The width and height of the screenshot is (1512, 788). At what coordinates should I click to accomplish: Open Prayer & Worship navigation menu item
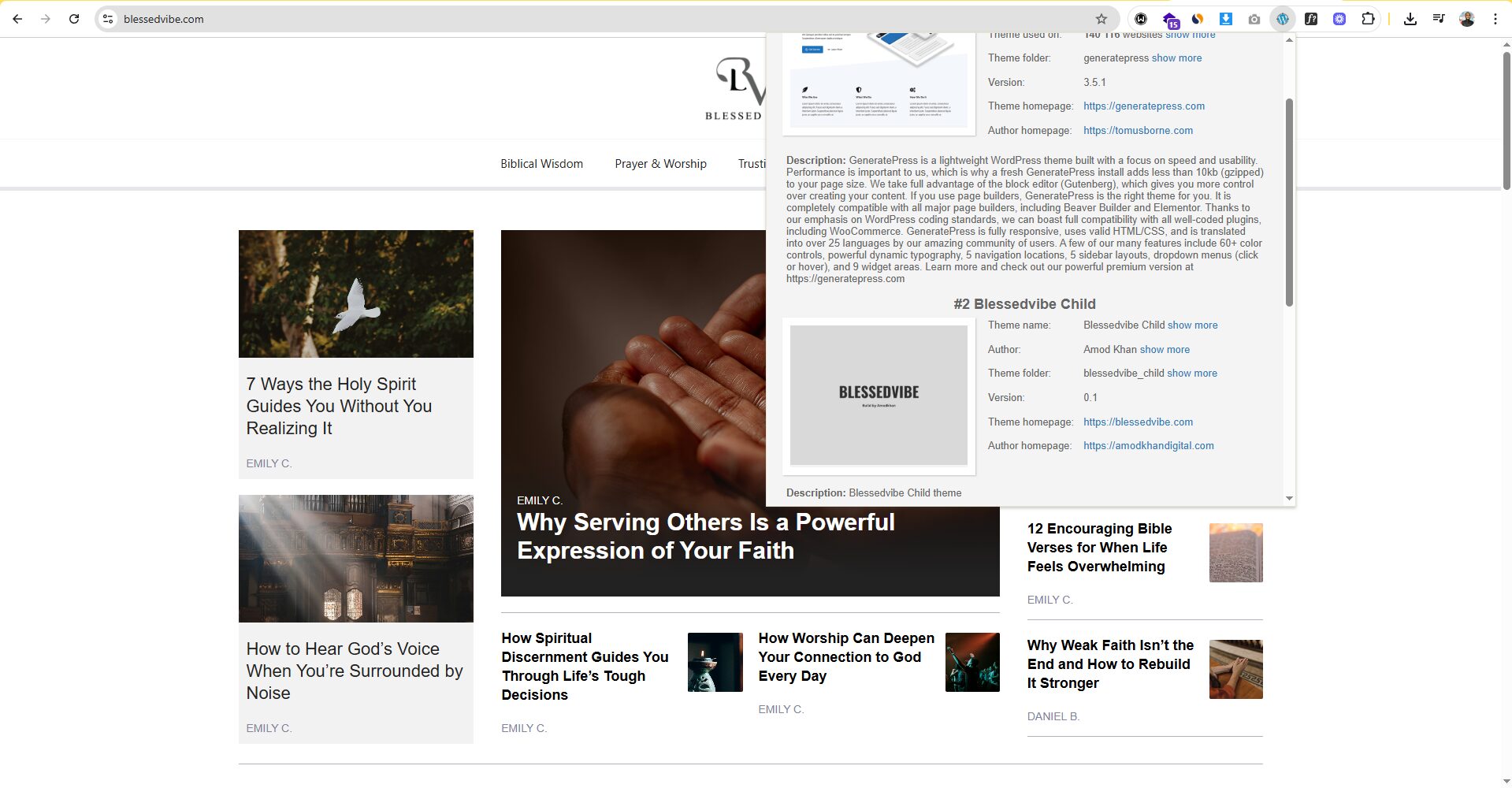point(660,164)
